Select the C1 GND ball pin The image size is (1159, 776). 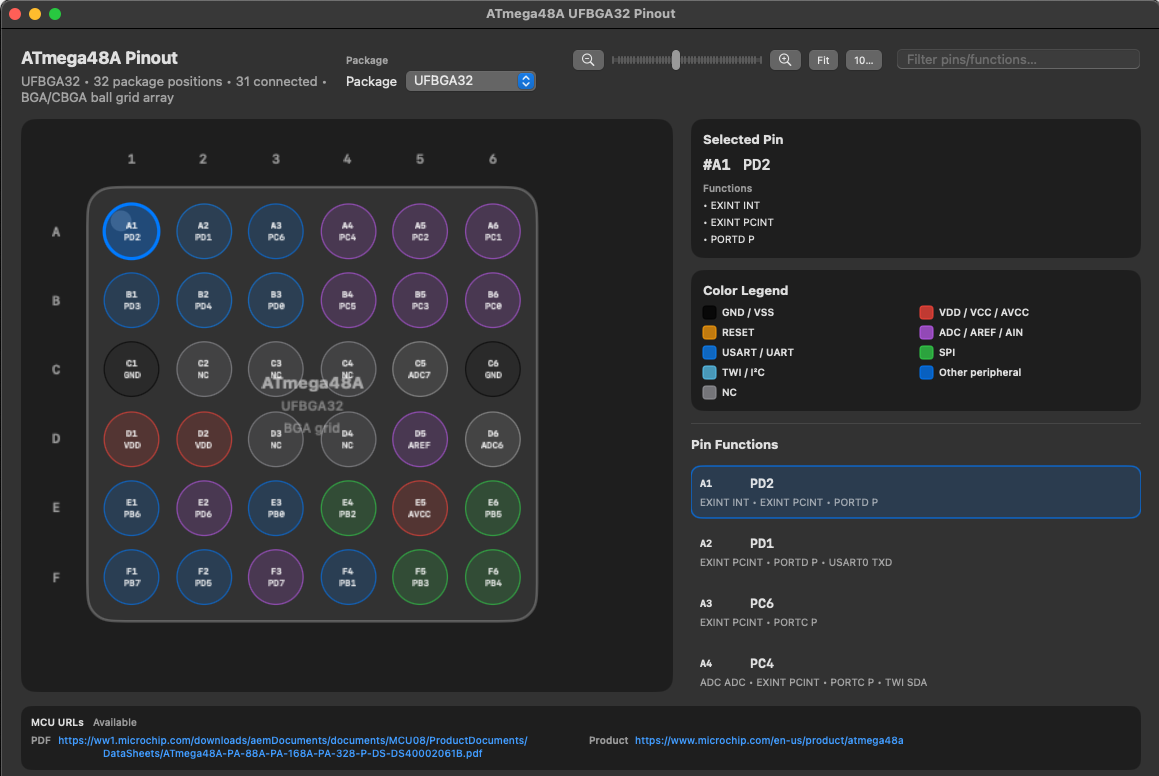[x=132, y=369]
